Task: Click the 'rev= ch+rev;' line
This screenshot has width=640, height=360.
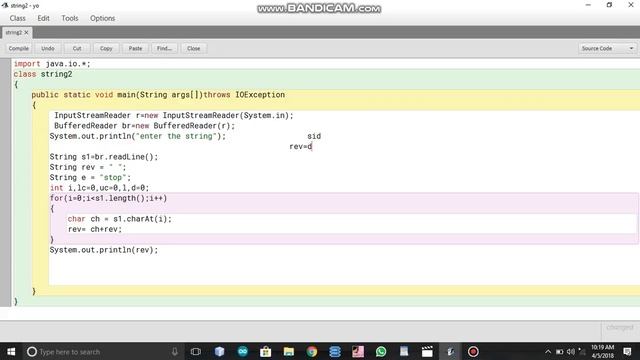Action: click(95, 229)
